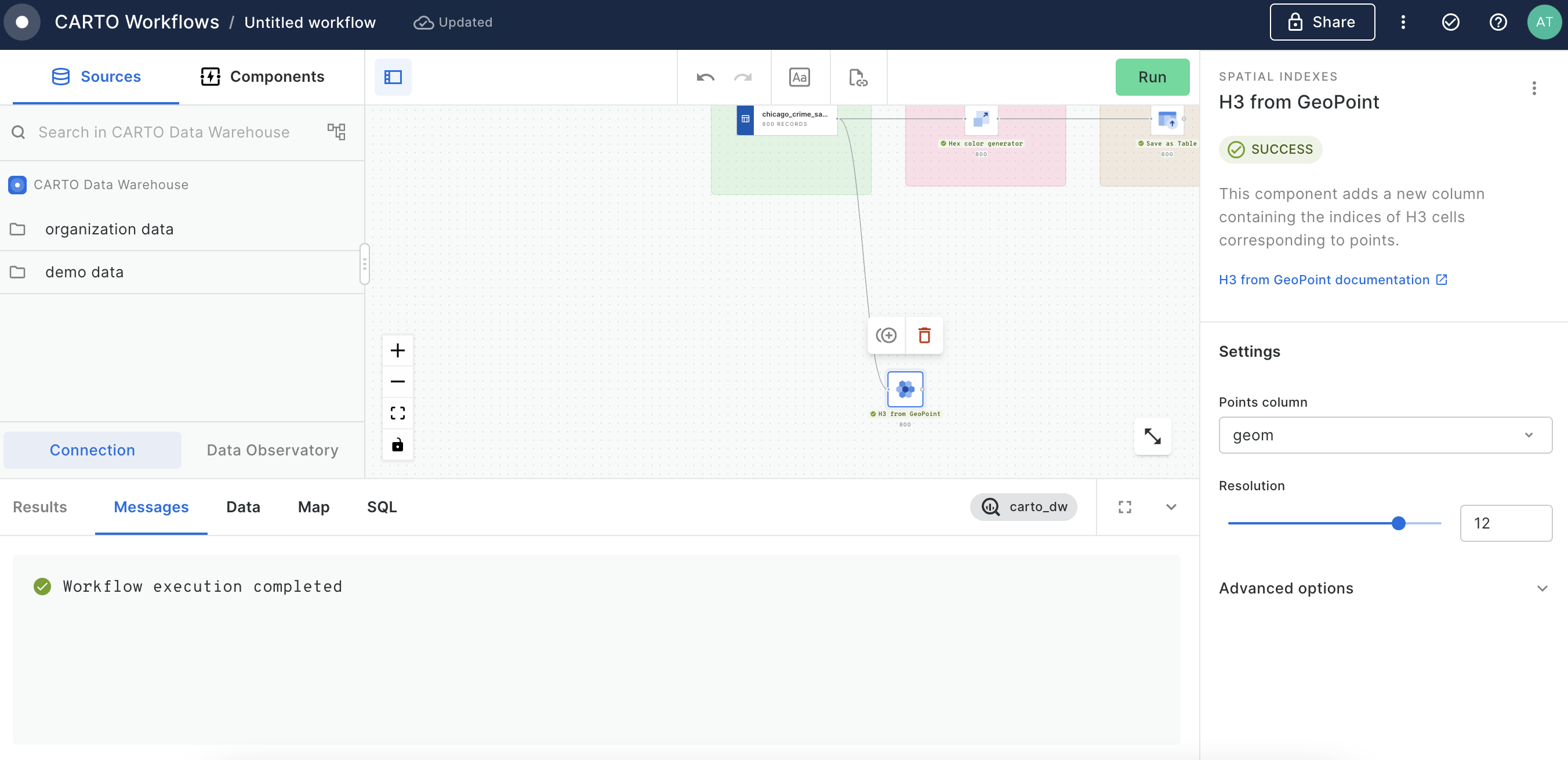Switch to the Sources tab
The height and width of the screenshot is (760, 1568).
(96, 77)
